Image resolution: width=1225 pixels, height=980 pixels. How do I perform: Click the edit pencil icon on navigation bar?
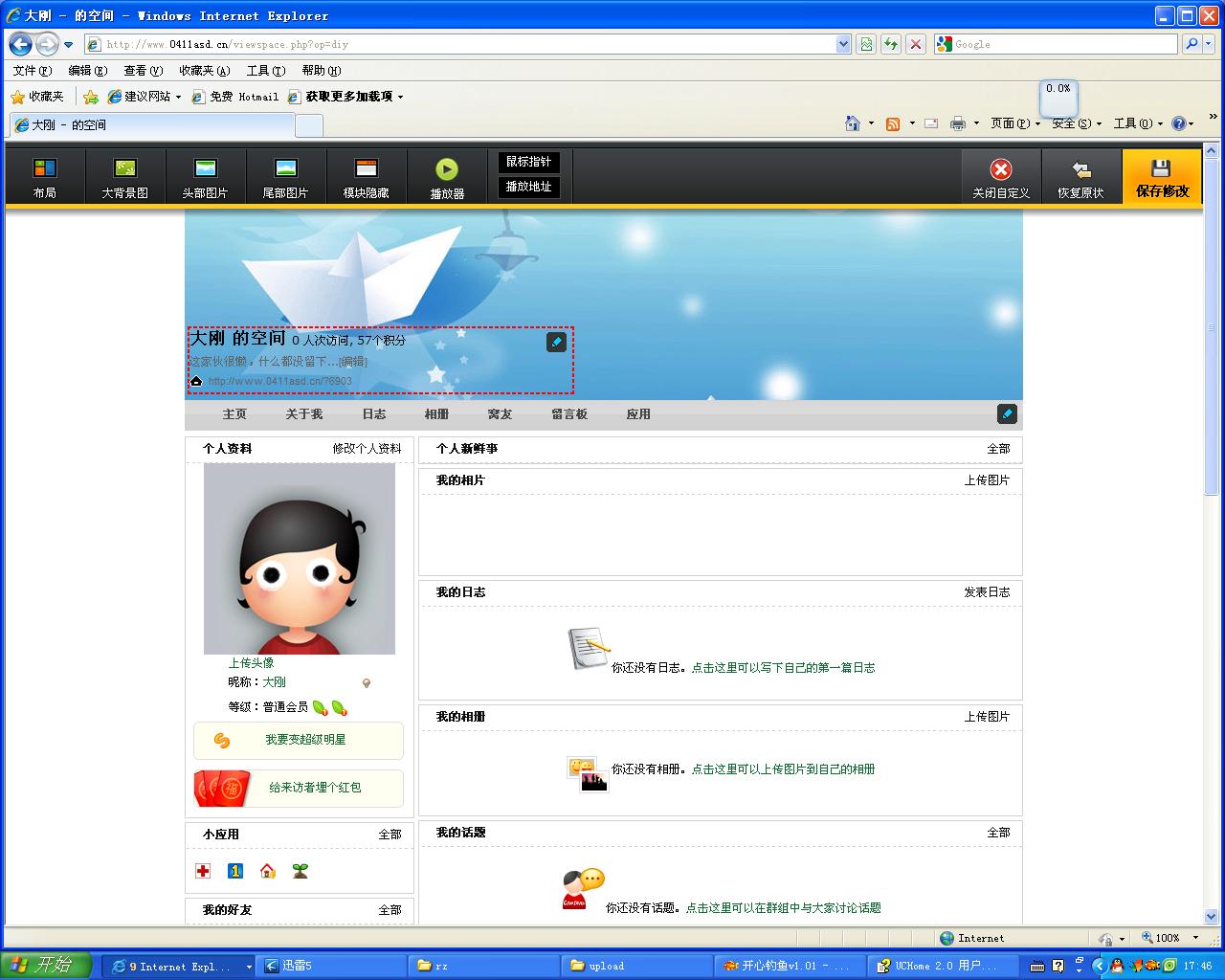(1007, 413)
